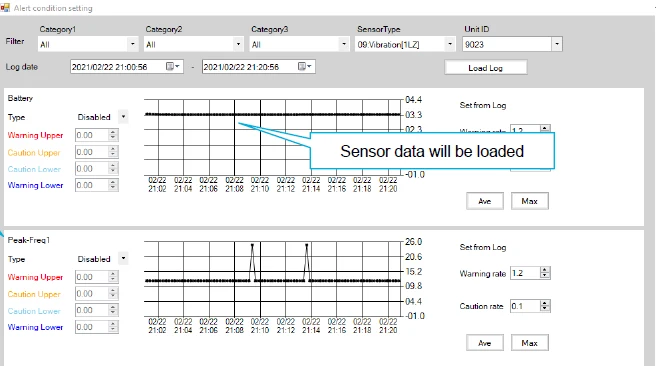Image resolution: width=656 pixels, height=366 pixels.
Task: Click the Alert condition setting window icon
Action: coord(5,8)
